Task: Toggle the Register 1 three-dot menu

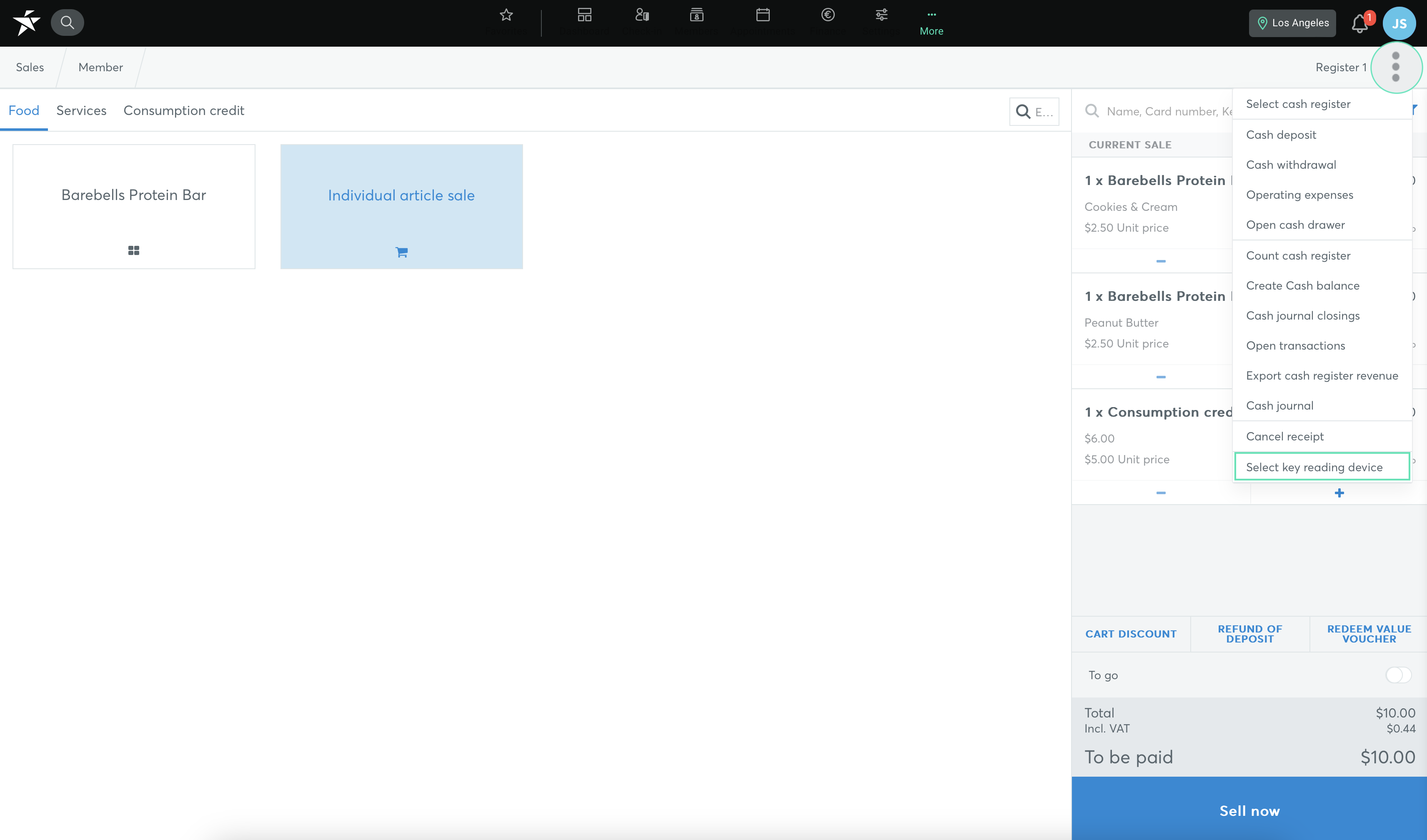Action: tap(1395, 67)
